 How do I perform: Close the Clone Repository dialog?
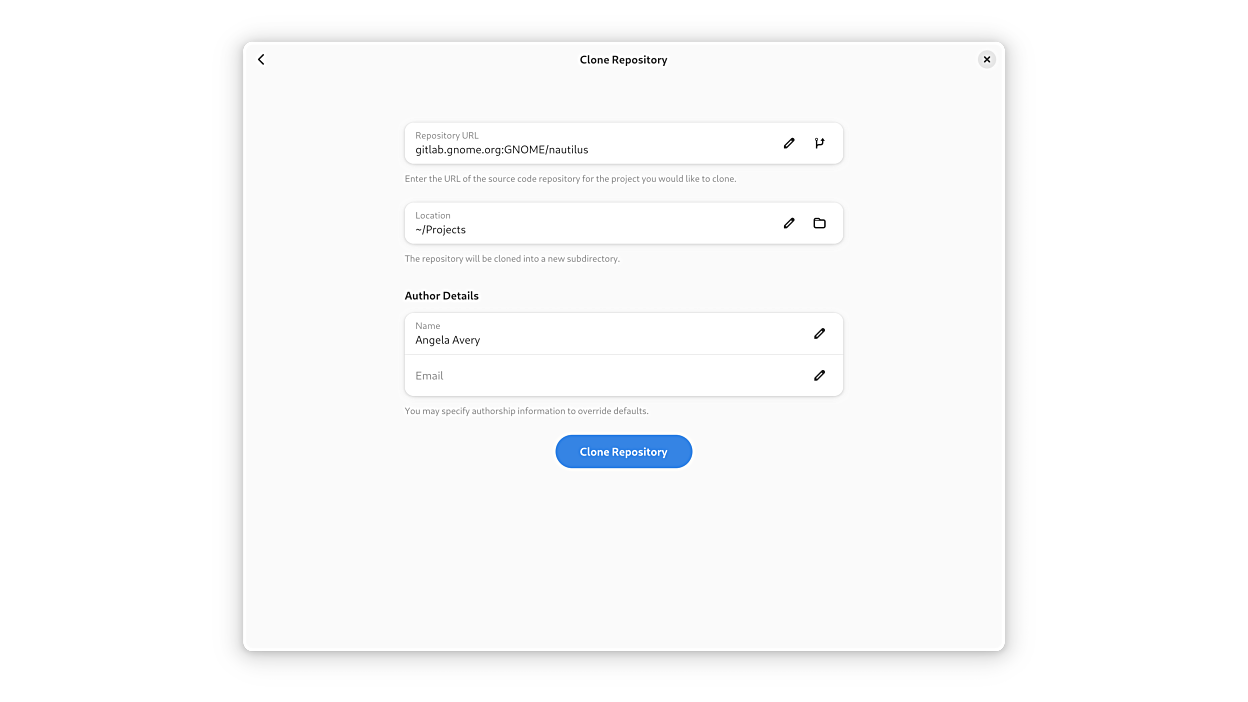pos(986,60)
